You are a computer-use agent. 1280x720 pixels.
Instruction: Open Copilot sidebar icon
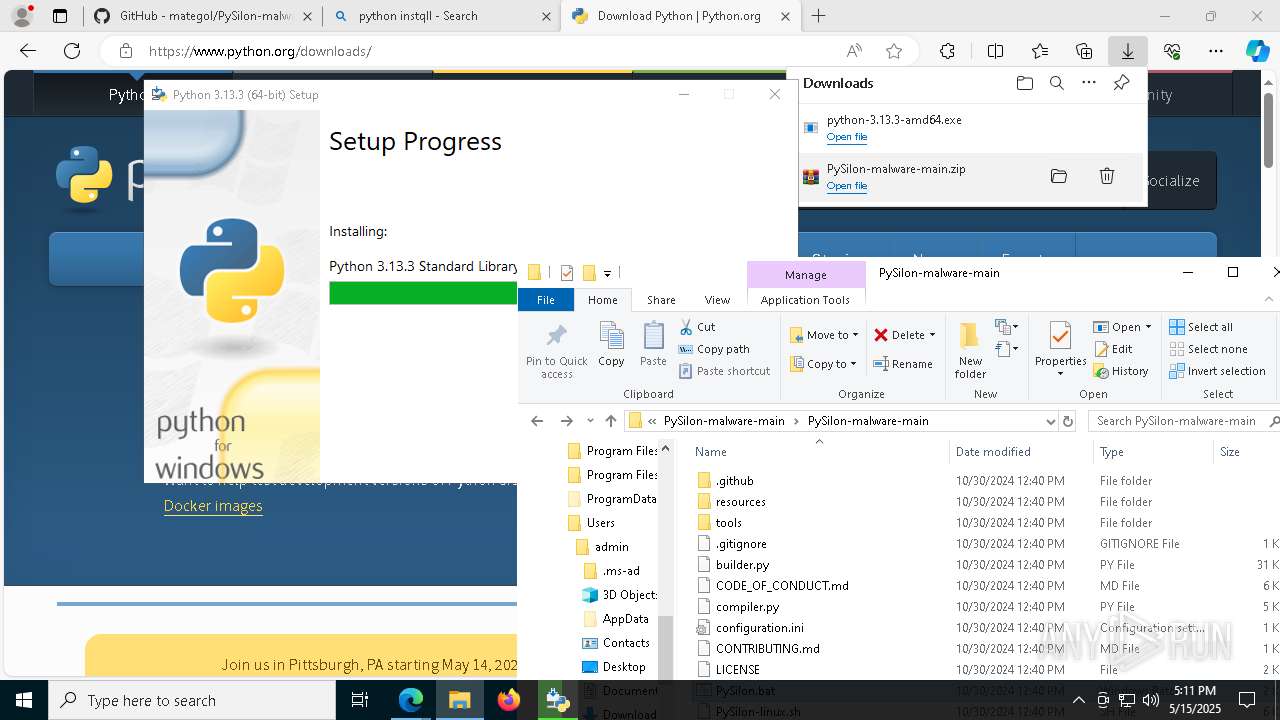click(1258, 51)
